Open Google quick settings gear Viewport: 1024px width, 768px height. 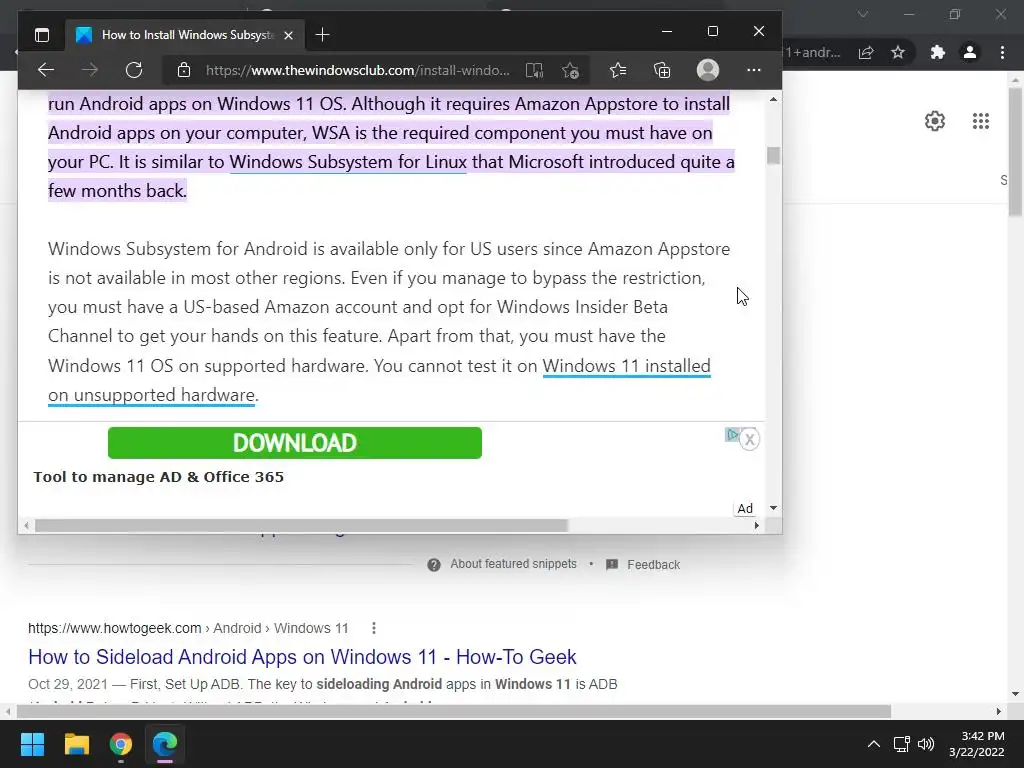[x=935, y=121]
